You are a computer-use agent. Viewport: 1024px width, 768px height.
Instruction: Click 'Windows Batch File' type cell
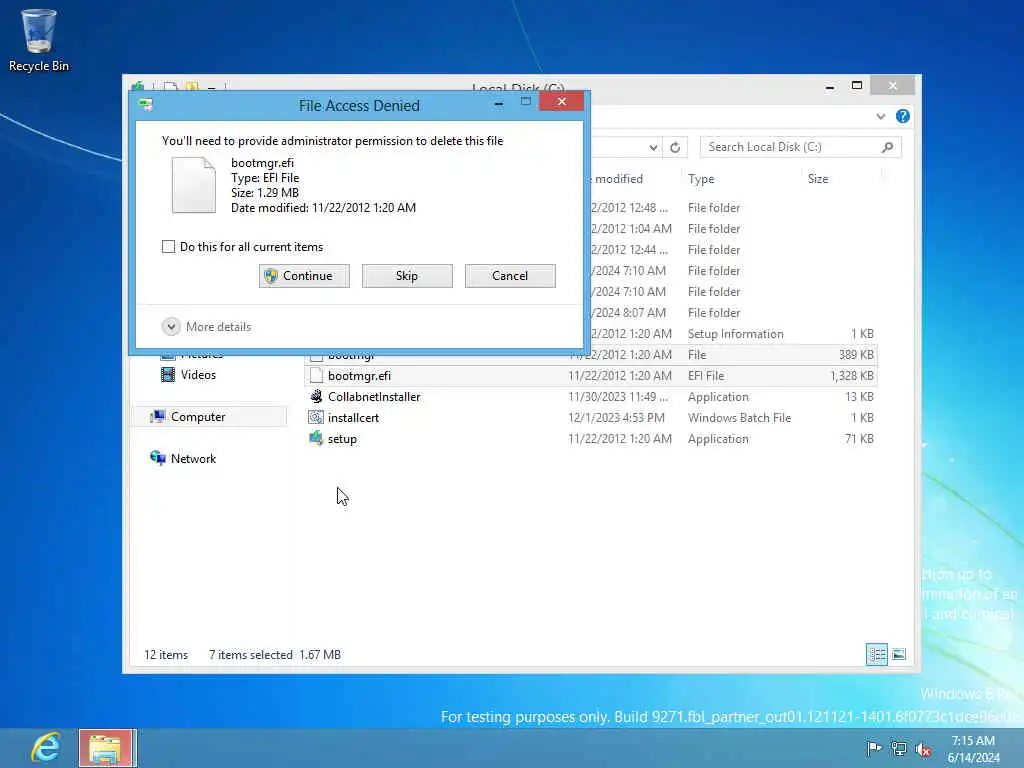point(739,417)
